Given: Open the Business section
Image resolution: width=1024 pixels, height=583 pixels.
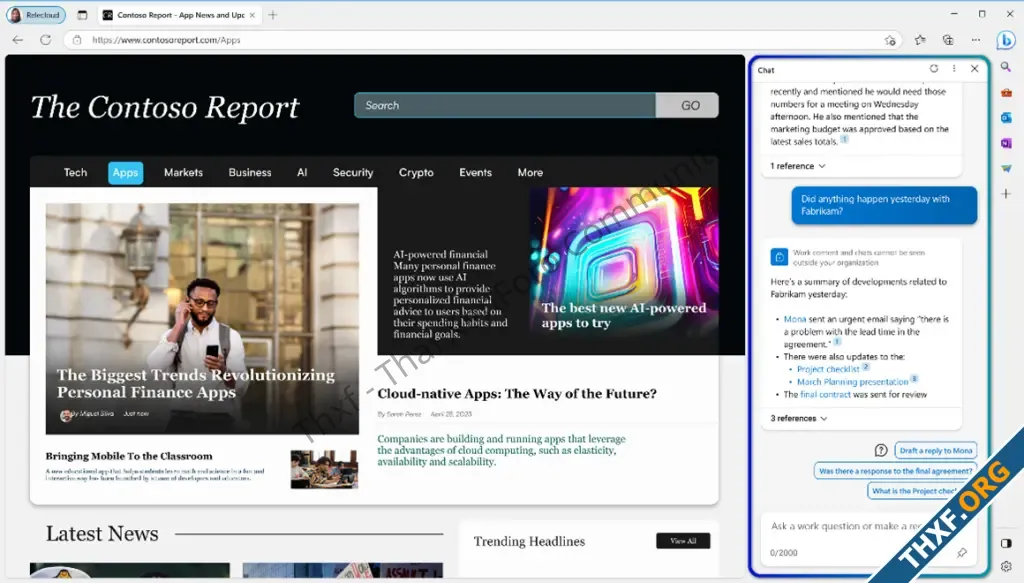Looking at the screenshot, I should coord(250,172).
